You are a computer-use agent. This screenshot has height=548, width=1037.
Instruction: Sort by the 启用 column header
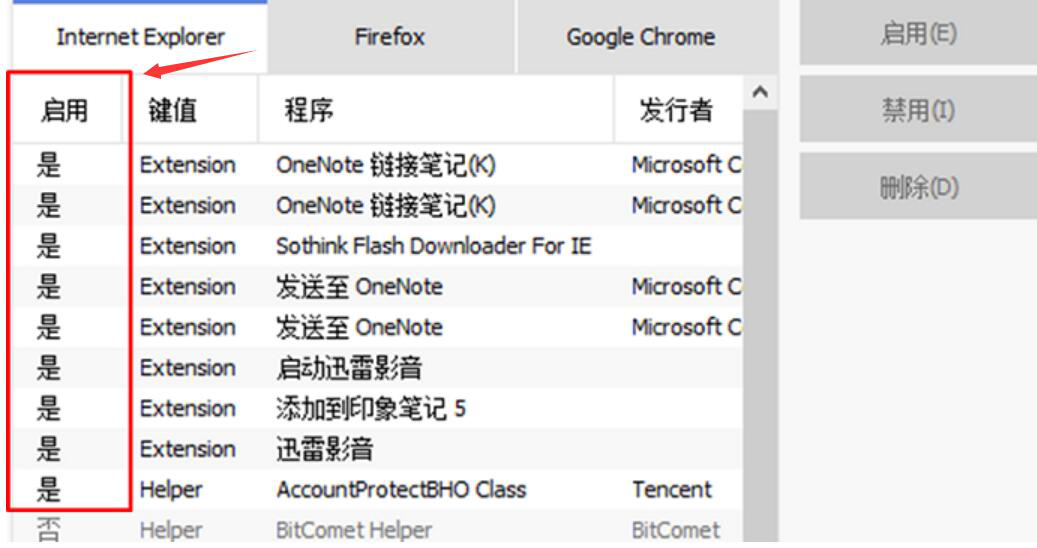65,110
